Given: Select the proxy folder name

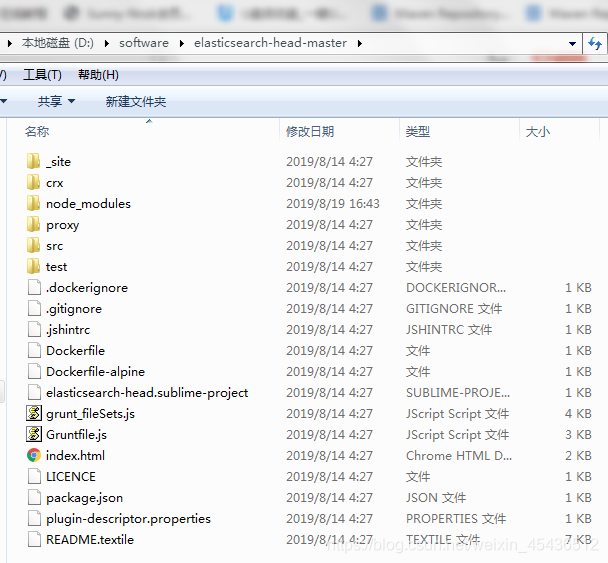Looking at the screenshot, I should [x=62, y=225].
